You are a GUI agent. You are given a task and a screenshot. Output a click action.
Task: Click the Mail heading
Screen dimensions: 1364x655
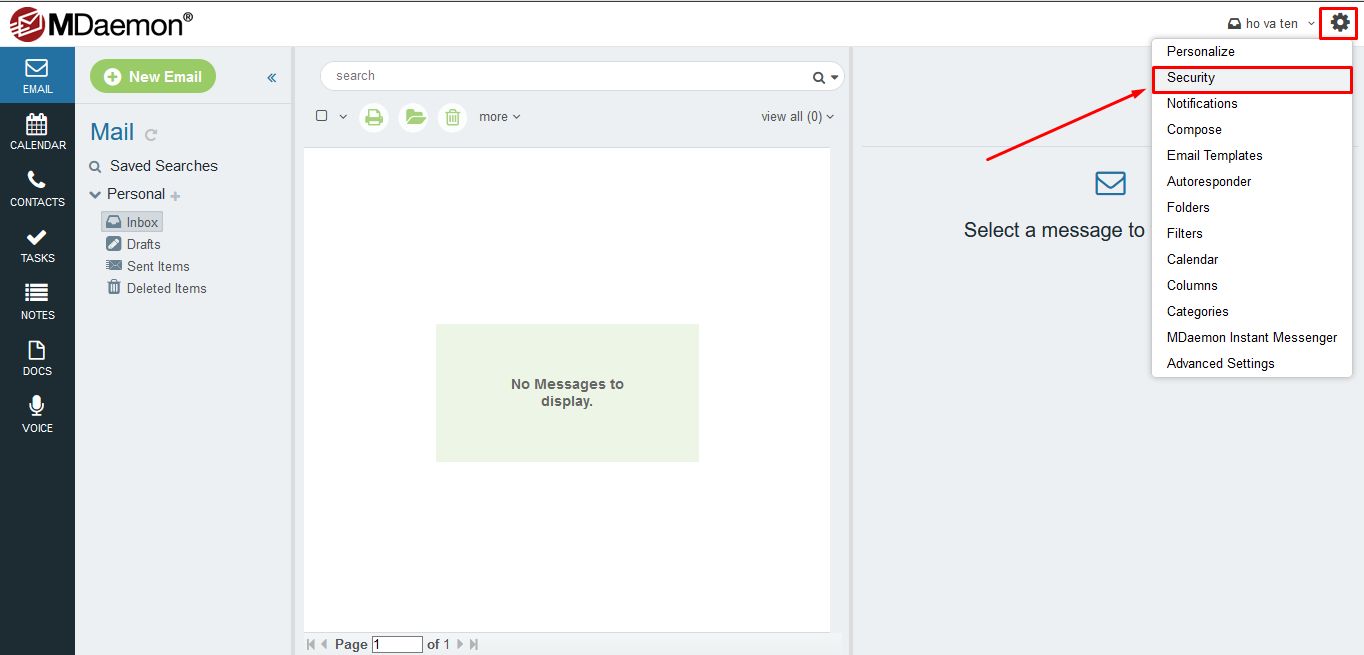112,132
